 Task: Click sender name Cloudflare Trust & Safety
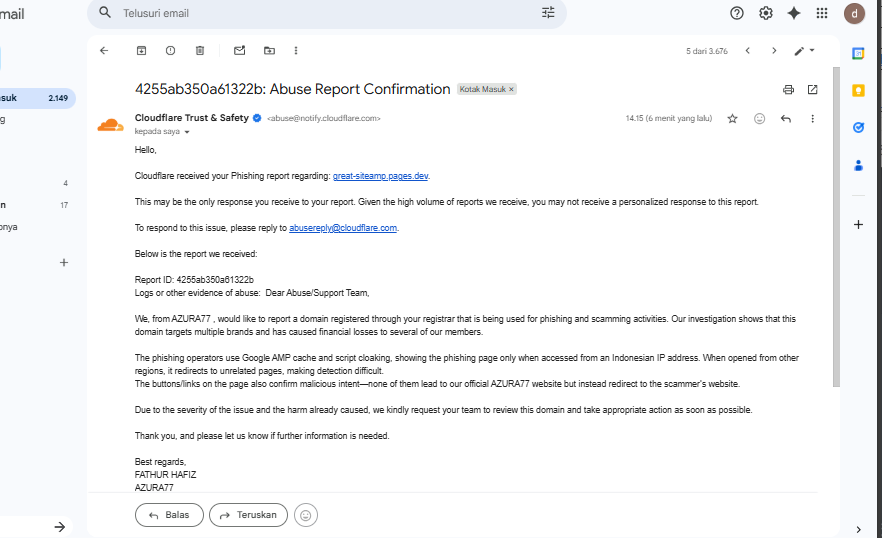(191, 118)
